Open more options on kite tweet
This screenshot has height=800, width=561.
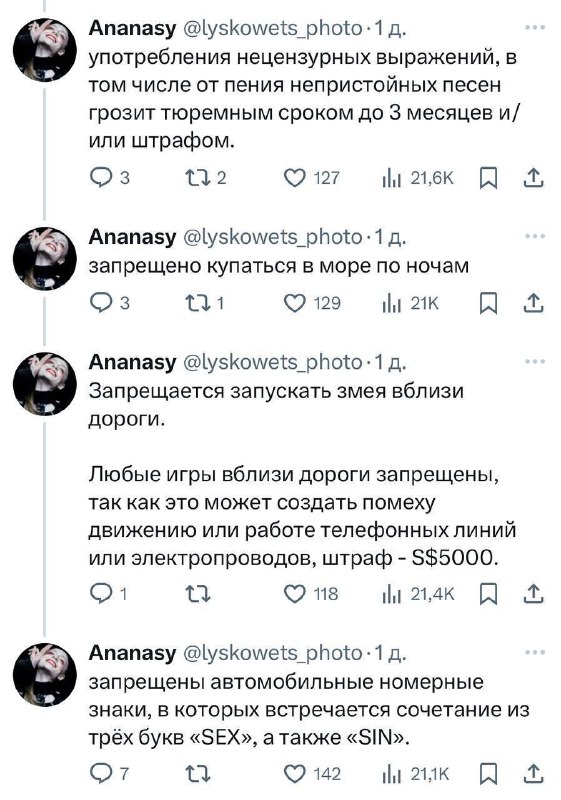[535, 361]
